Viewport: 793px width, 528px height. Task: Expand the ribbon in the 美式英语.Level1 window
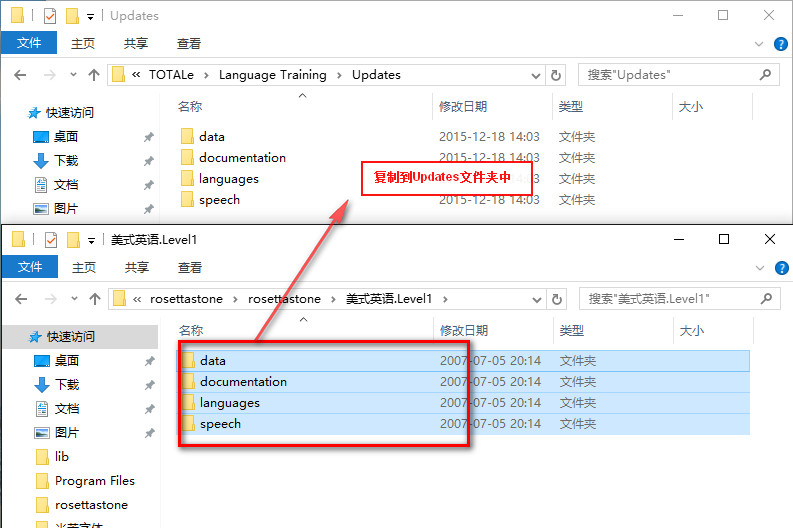coord(760,268)
